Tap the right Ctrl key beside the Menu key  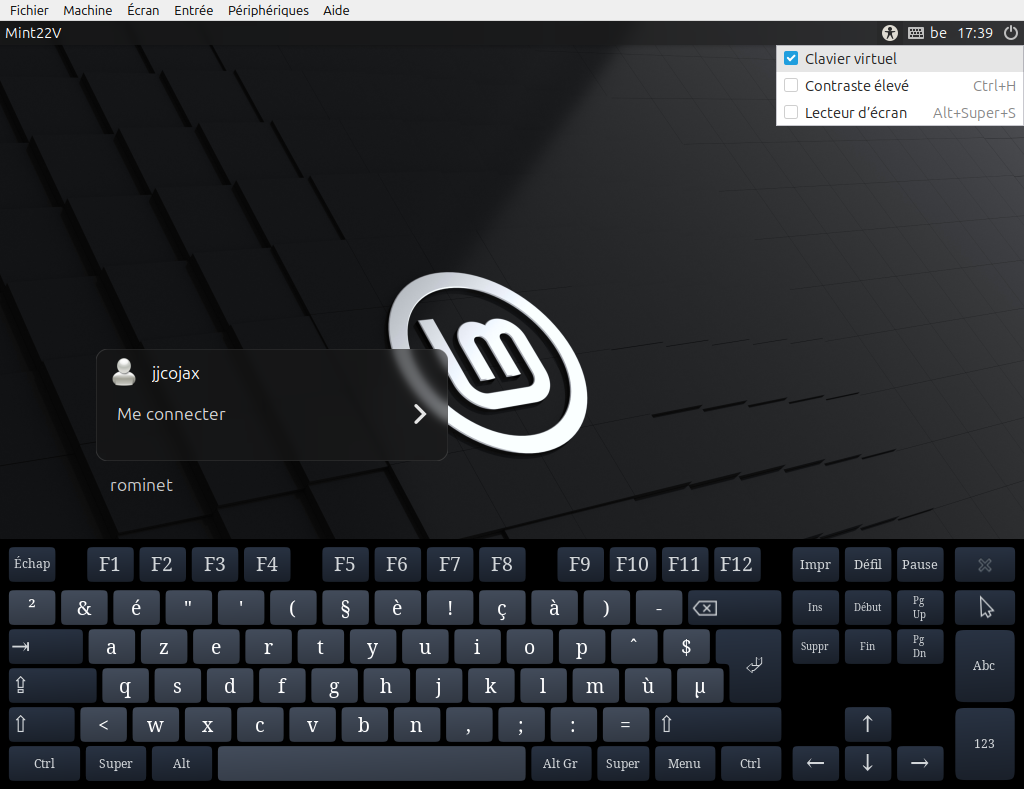pos(750,764)
